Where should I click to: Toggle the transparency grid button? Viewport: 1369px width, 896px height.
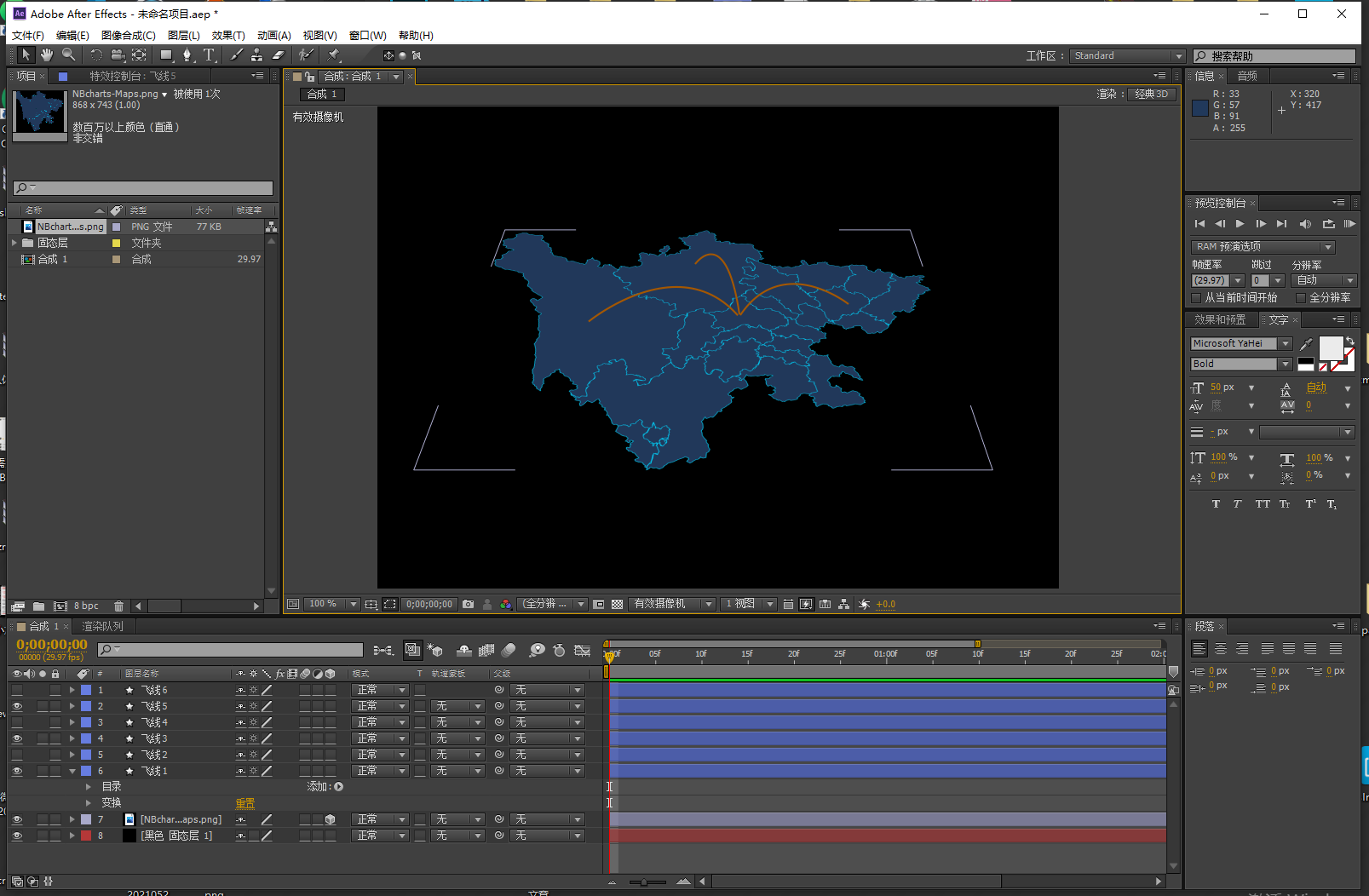click(618, 604)
